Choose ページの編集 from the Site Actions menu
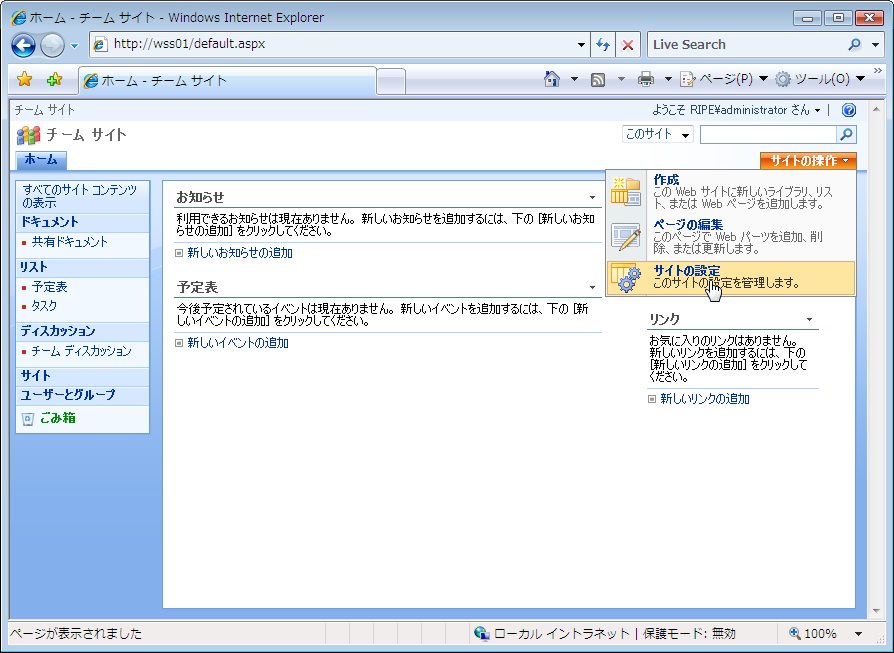This screenshot has width=894, height=653. click(730, 237)
